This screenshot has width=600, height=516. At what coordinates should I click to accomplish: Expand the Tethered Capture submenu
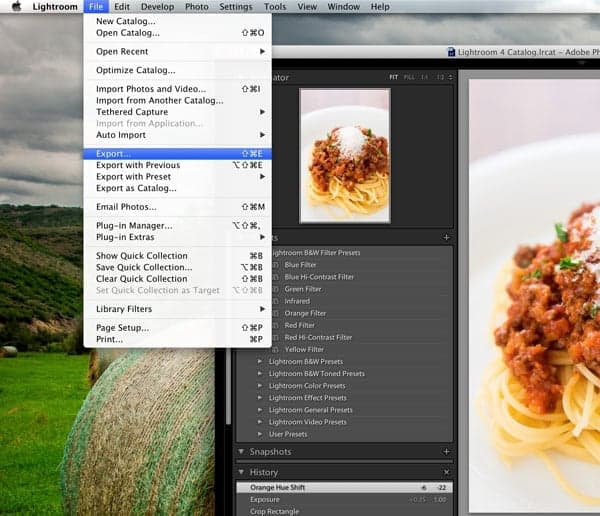(x=178, y=112)
